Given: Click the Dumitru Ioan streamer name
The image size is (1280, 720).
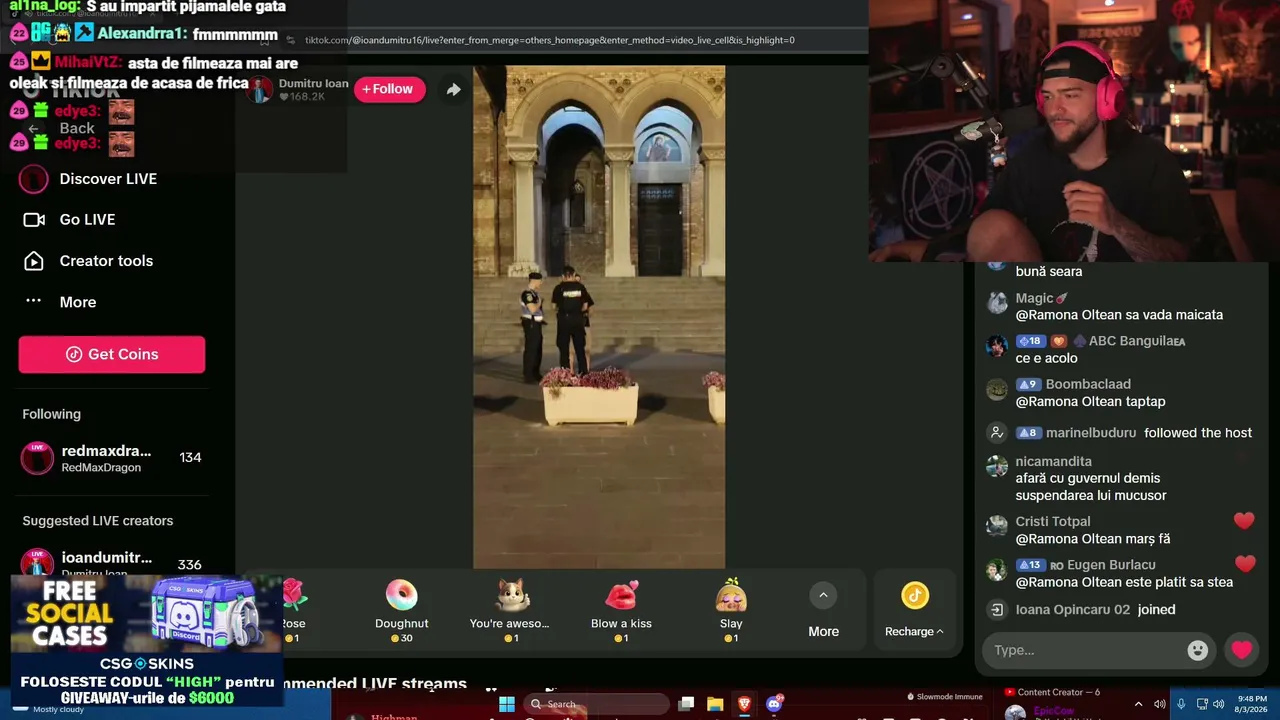Looking at the screenshot, I should (314, 83).
